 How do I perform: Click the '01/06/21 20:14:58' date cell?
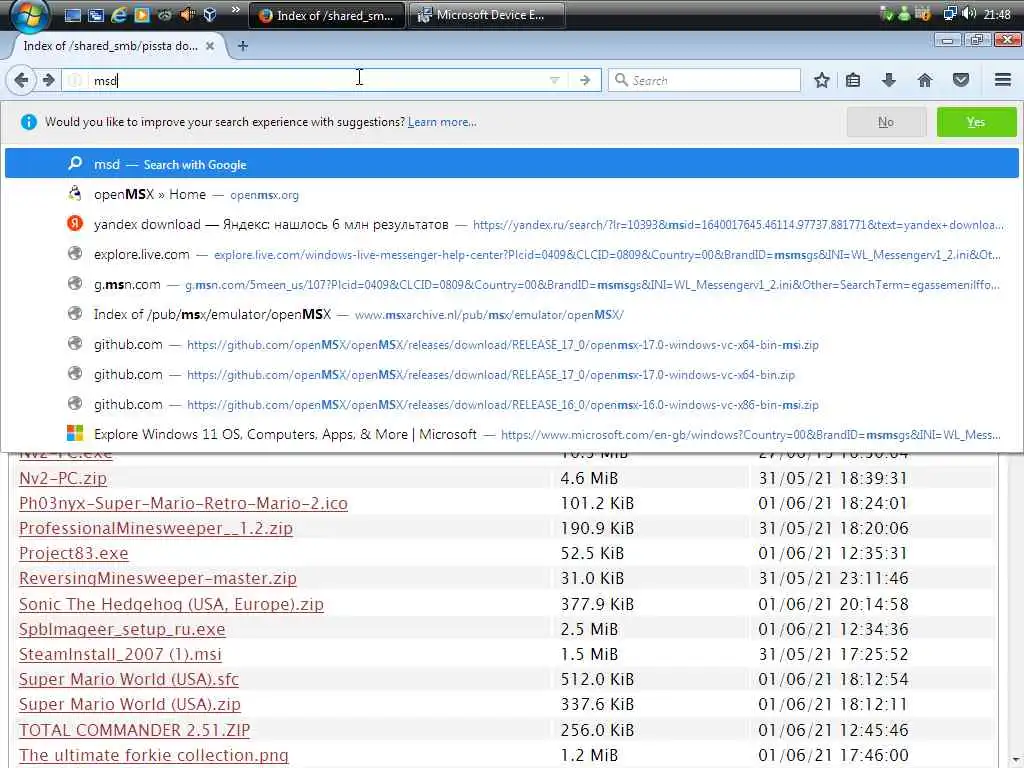coord(833,604)
